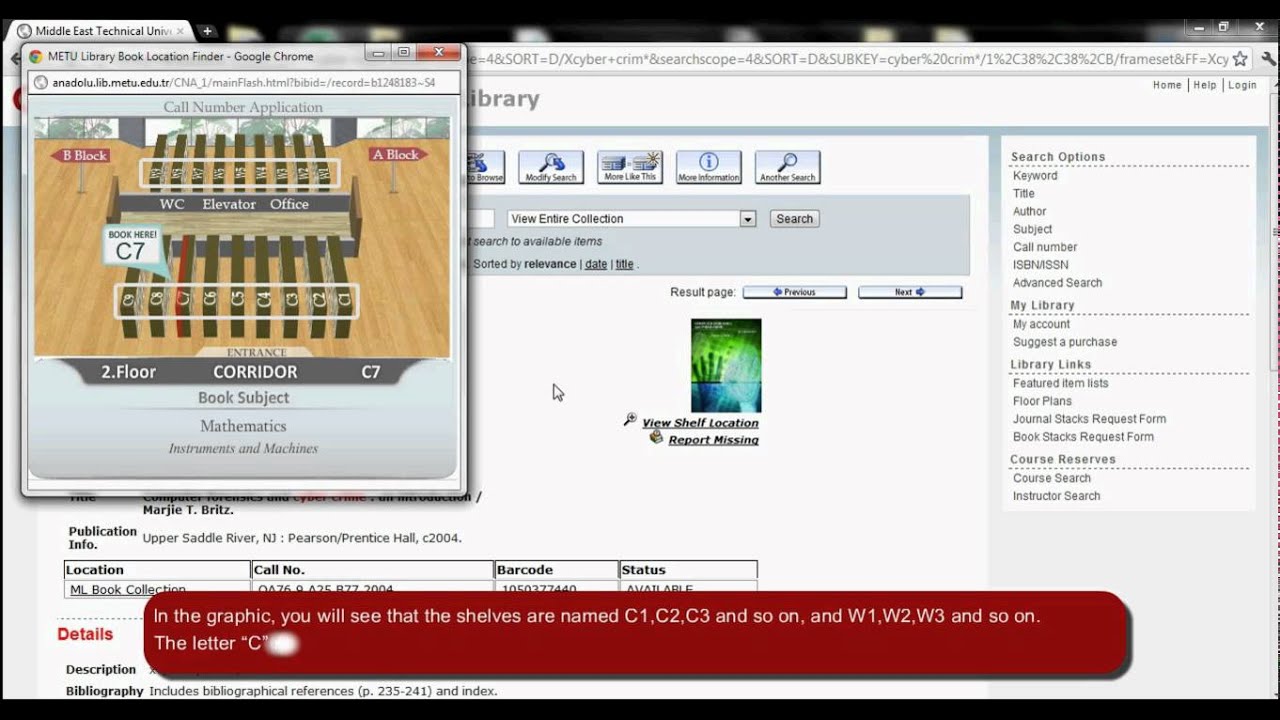Screen dimensions: 1280x720
Task: Select ISBN/ISSN search option
Action: click(x=1040, y=265)
